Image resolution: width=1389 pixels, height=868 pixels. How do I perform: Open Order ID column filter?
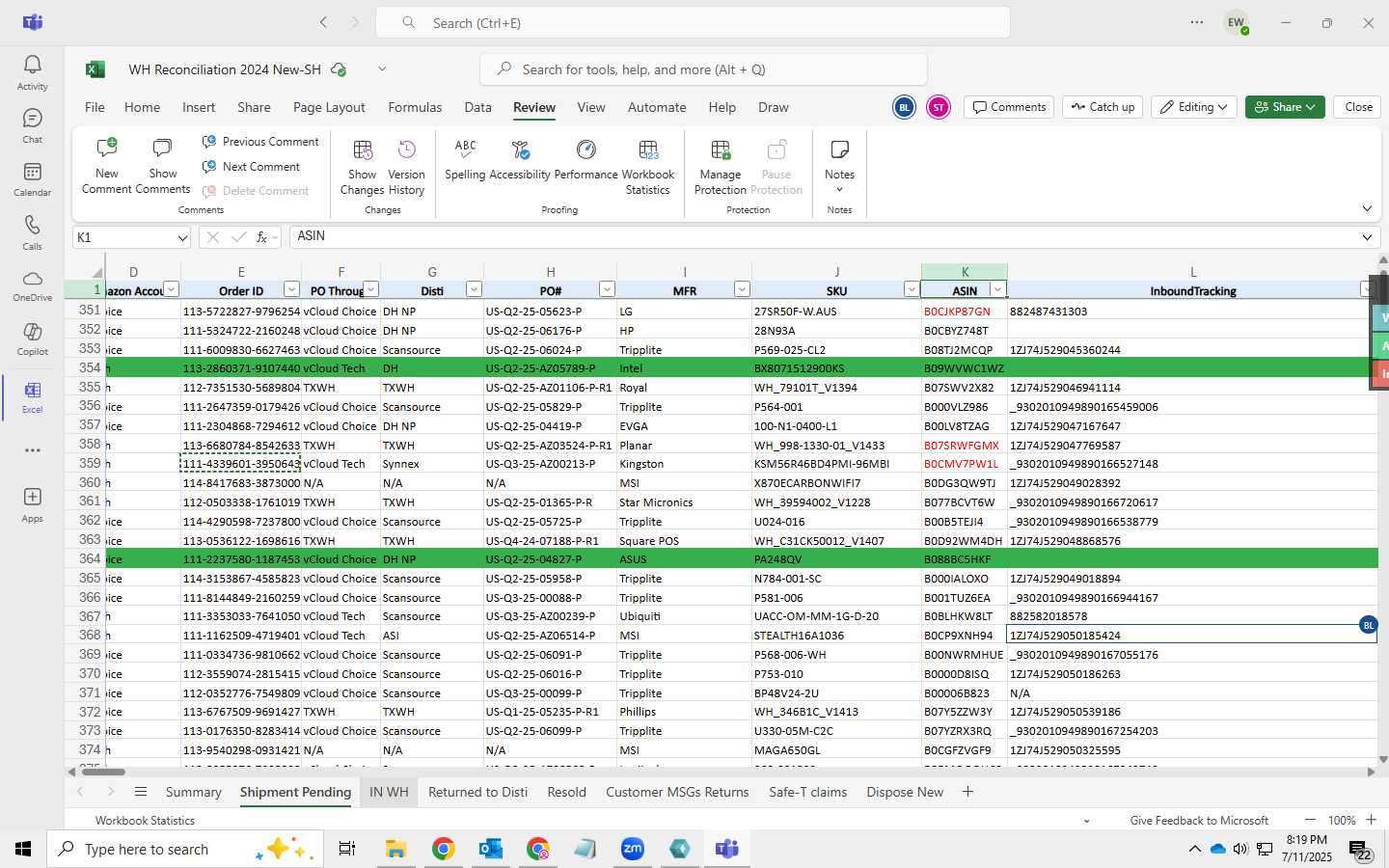click(291, 289)
